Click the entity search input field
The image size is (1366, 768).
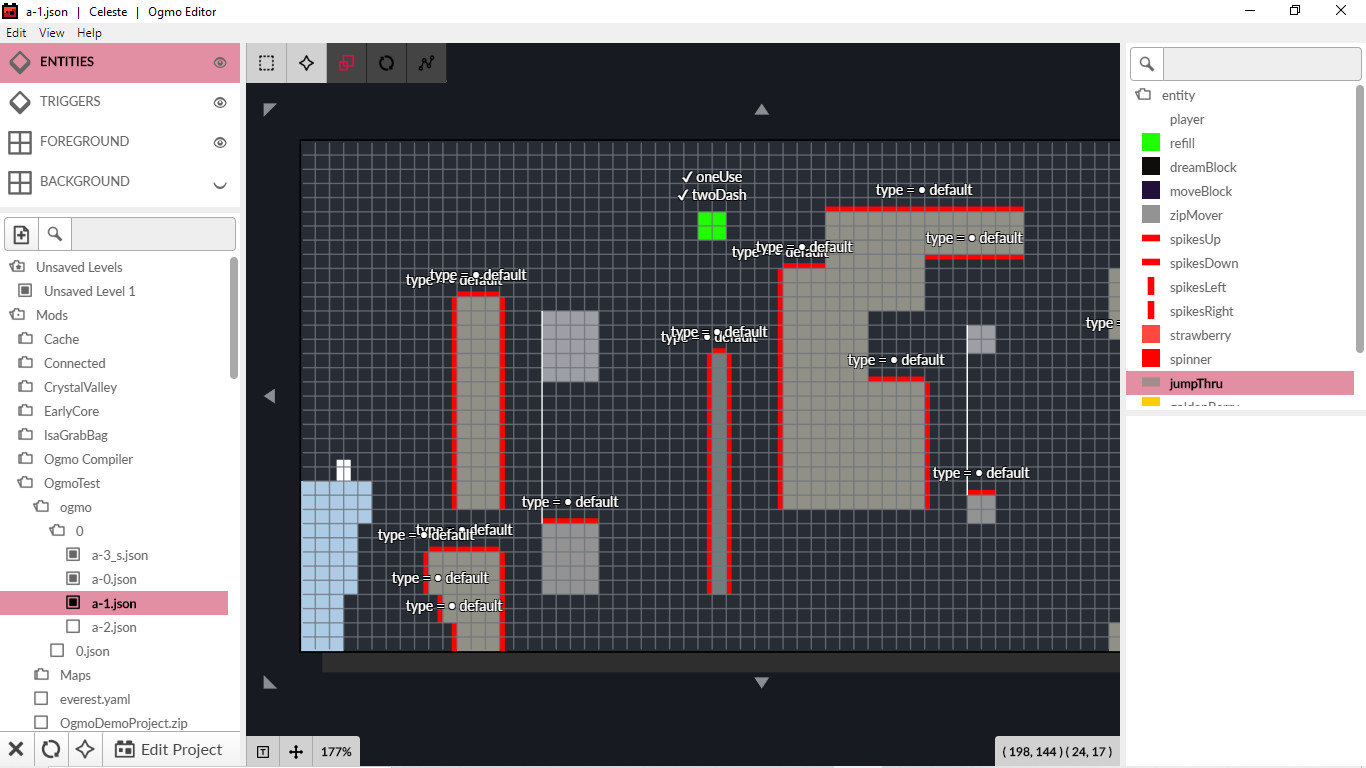click(1262, 63)
